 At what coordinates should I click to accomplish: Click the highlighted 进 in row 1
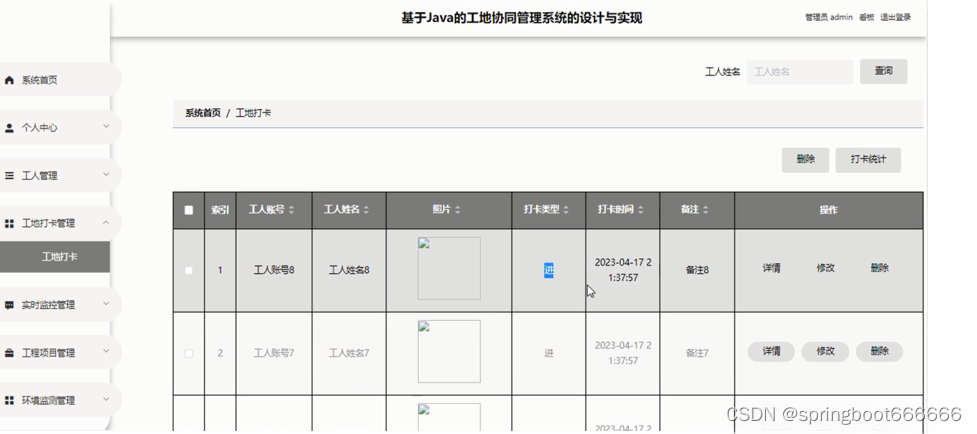click(548, 270)
